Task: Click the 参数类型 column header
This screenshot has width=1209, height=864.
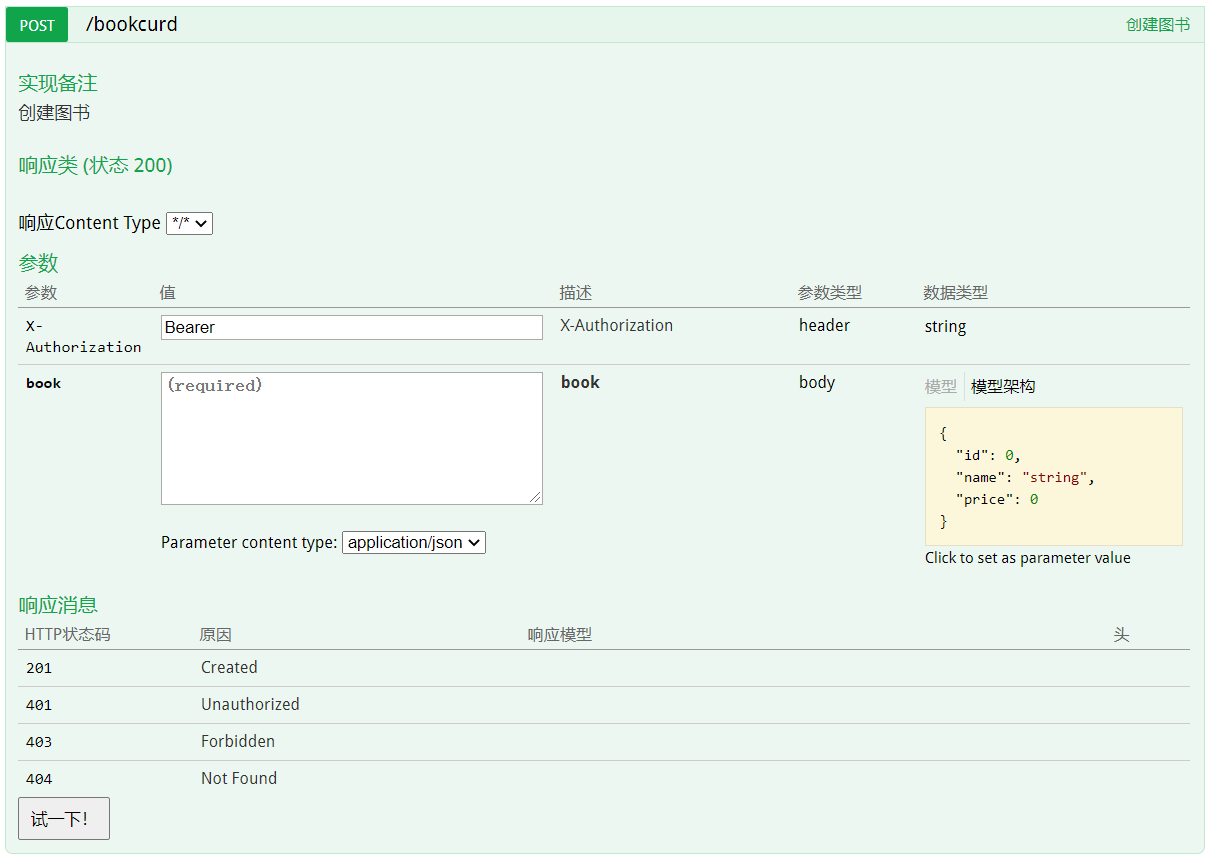Action: pyautogui.click(x=830, y=293)
